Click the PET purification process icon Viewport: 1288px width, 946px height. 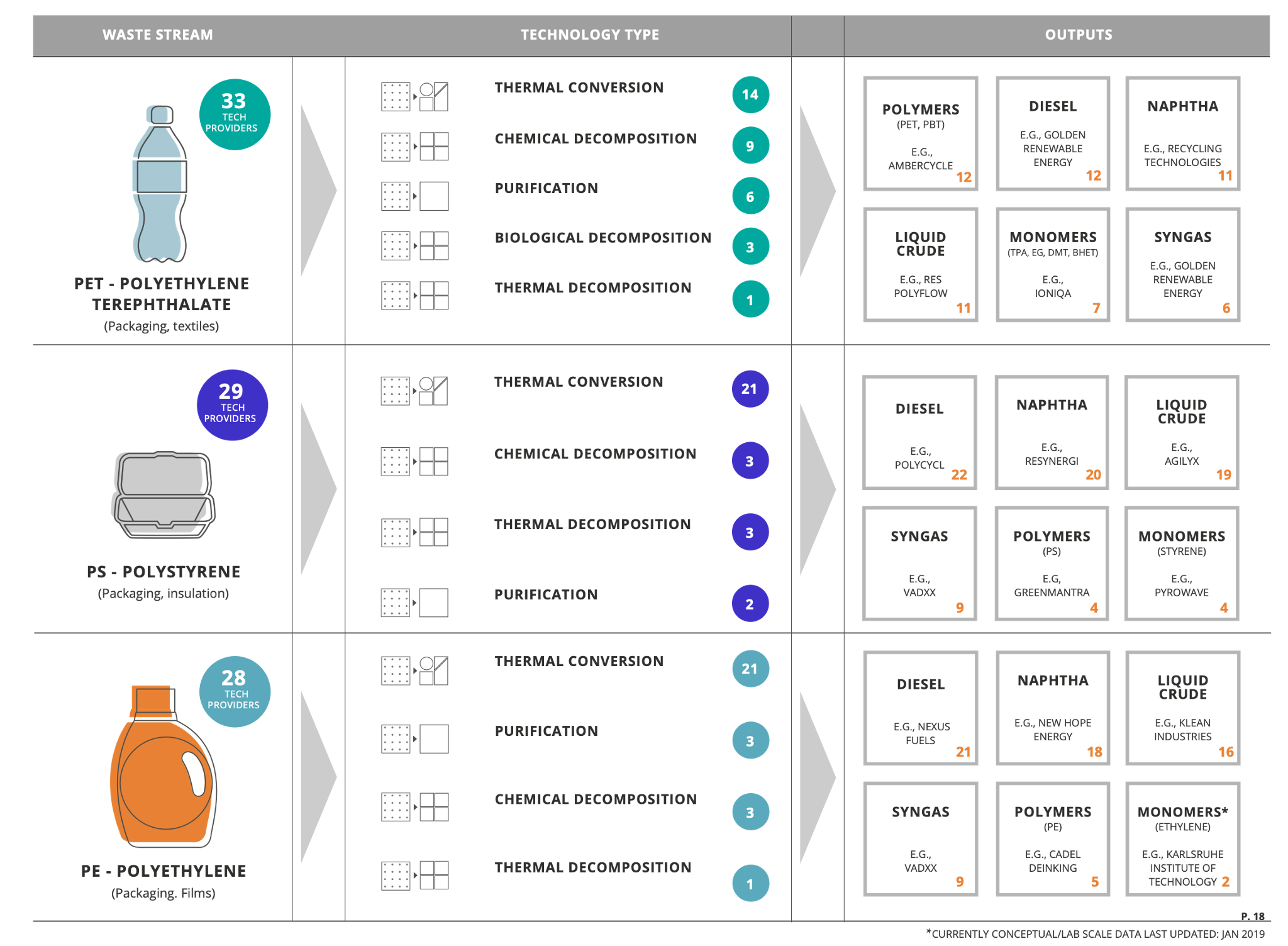414,196
